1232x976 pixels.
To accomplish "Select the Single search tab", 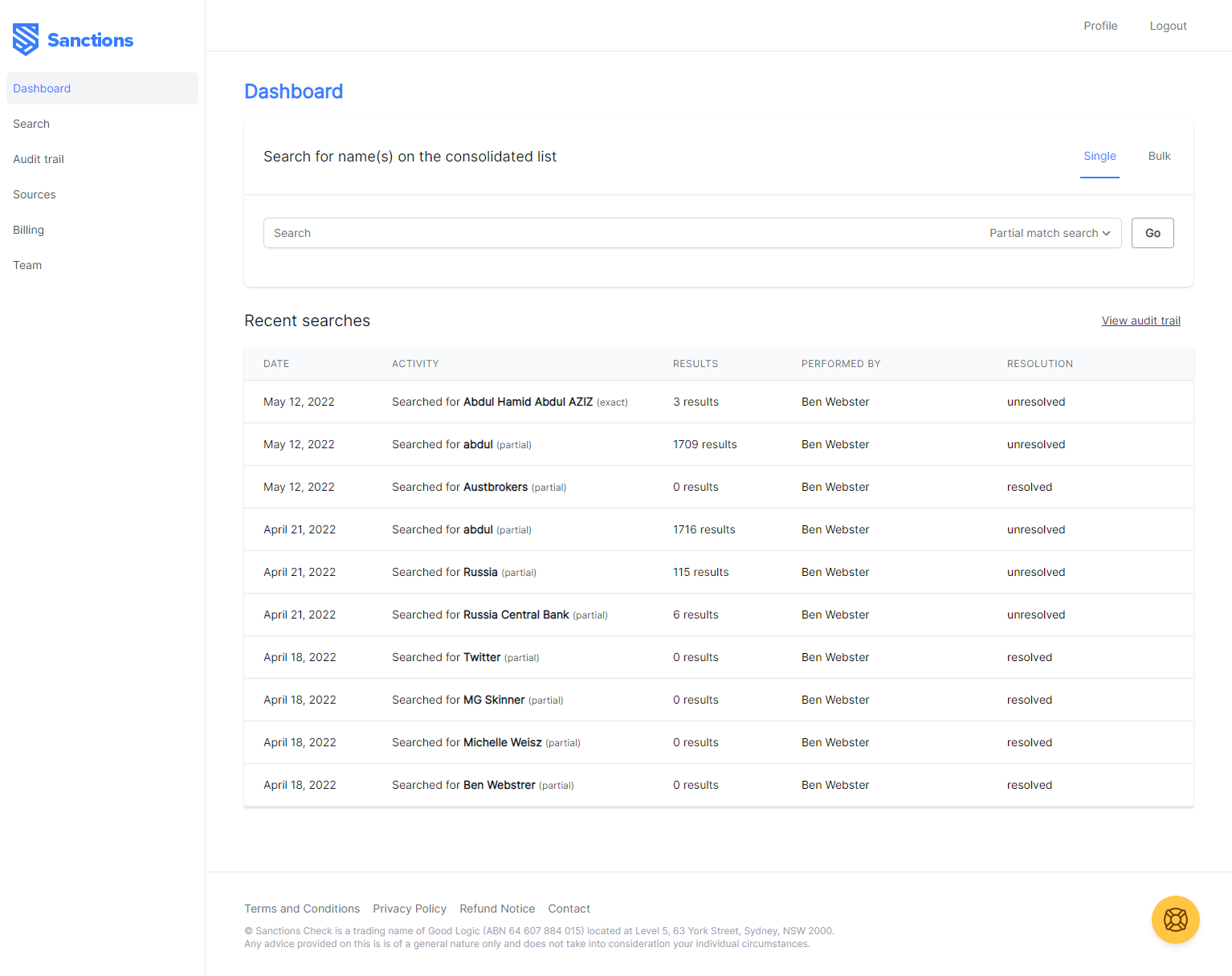I will click(1099, 156).
